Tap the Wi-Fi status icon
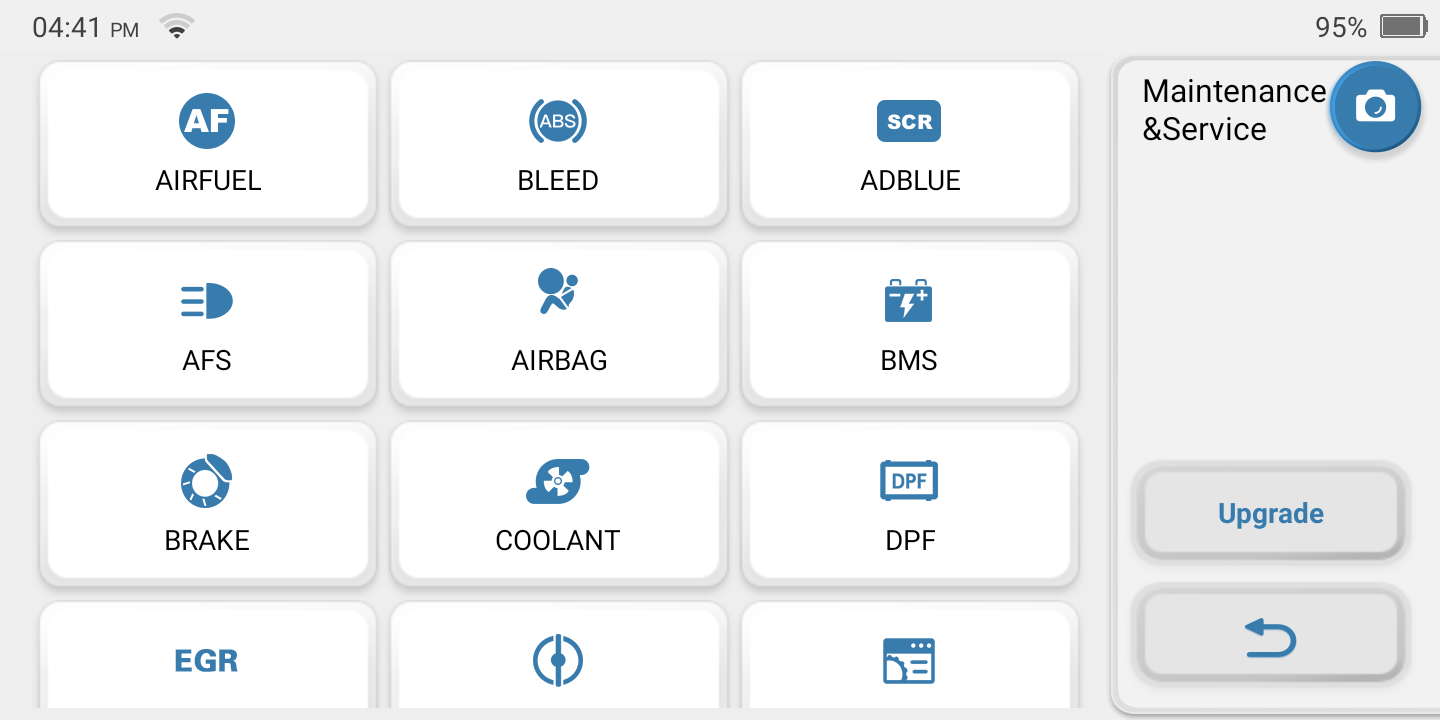Viewport: 1440px width, 720px height. 177,27
